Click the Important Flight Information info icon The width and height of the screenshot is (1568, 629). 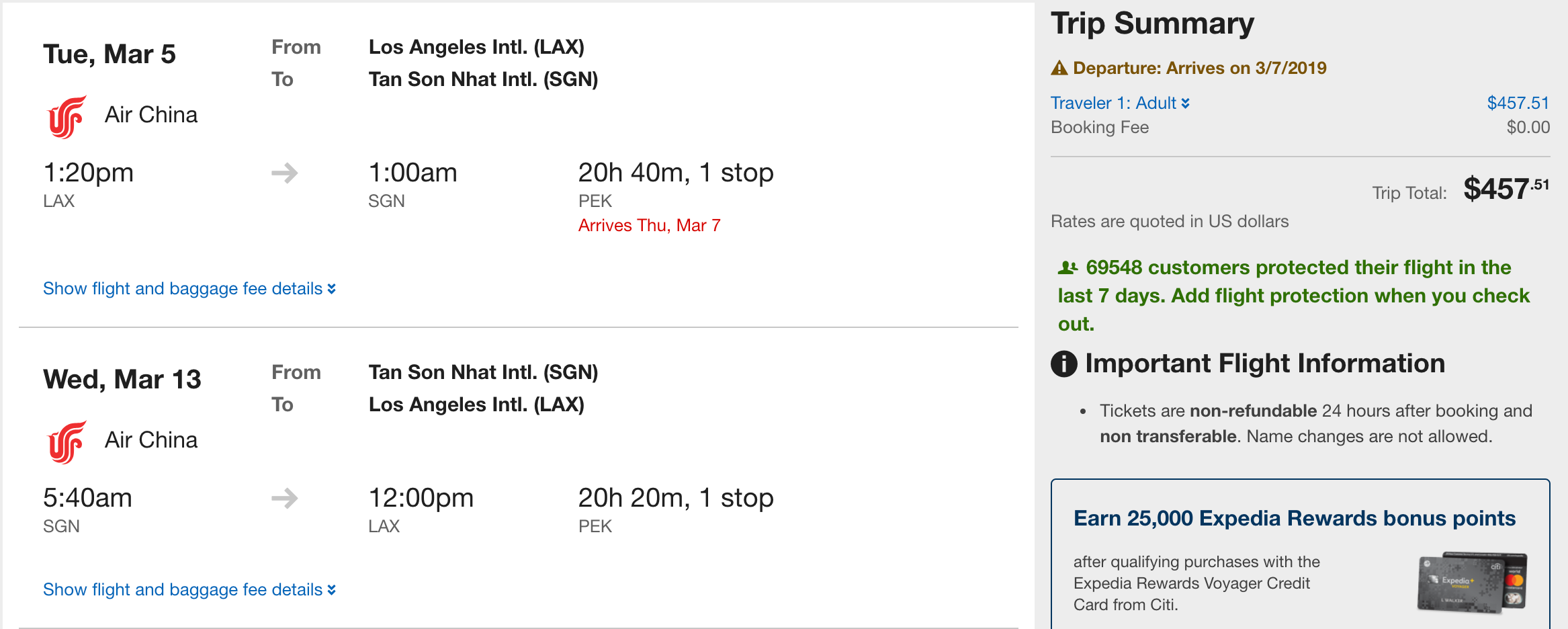[1064, 364]
